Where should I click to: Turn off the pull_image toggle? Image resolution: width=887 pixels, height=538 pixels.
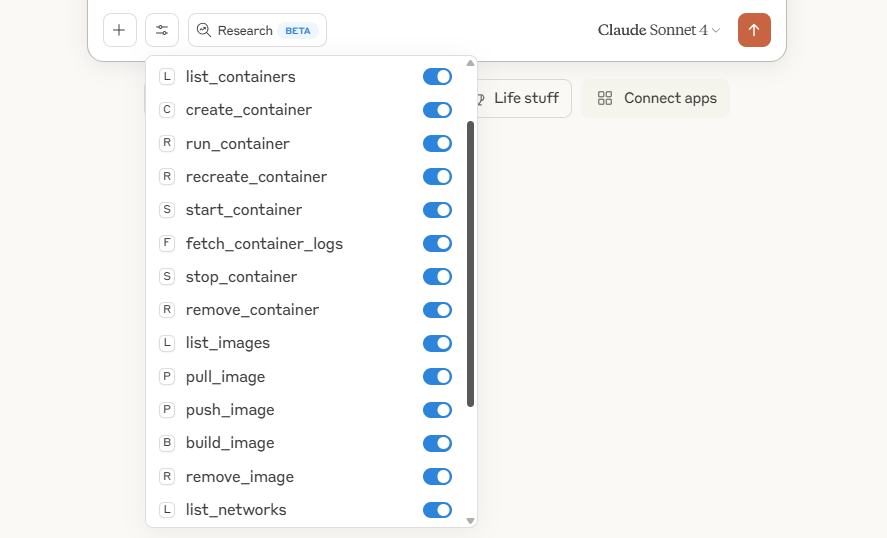(x=437, y=376)
